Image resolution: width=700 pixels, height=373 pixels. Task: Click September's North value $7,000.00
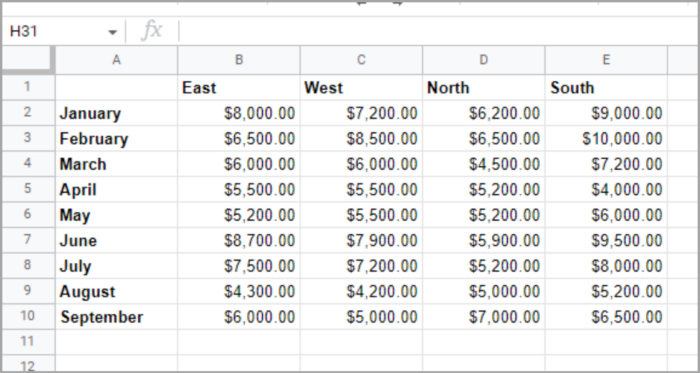tap(483, 317)
